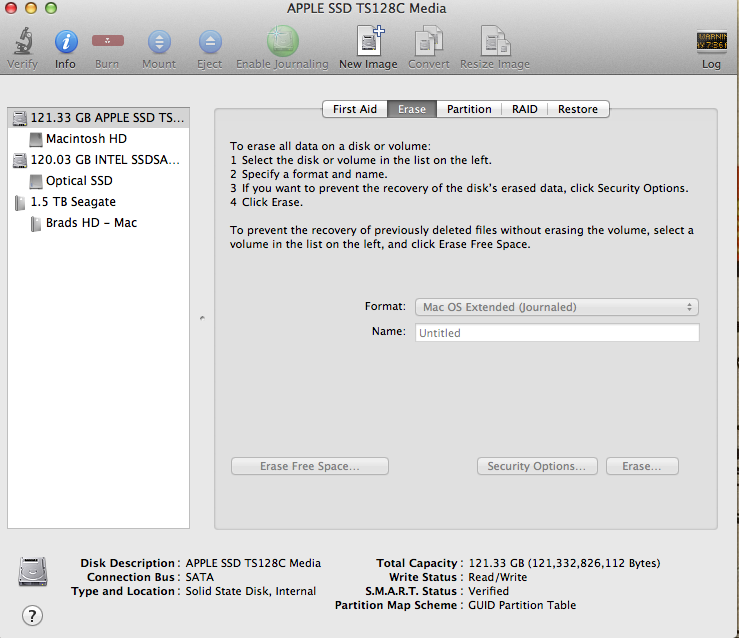The image size is (740, 638).
Task: Switch to the RAID tab
Action: tap(524, 109)
